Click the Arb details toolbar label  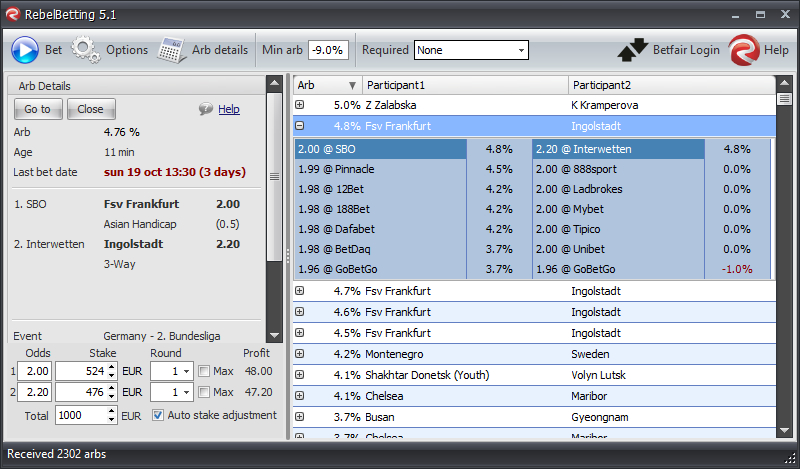[220, 50]
